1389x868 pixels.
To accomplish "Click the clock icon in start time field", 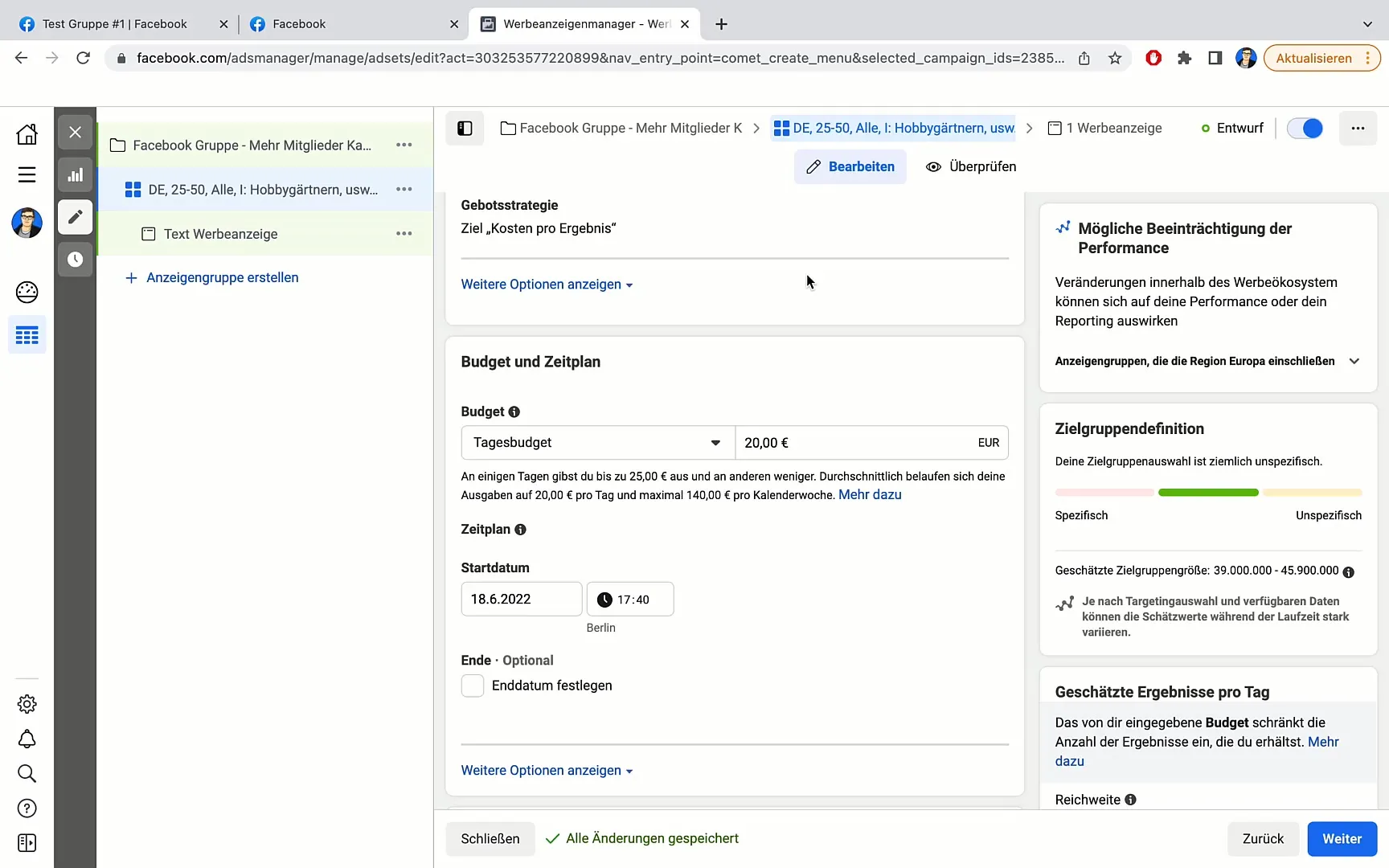I will 604,600.
